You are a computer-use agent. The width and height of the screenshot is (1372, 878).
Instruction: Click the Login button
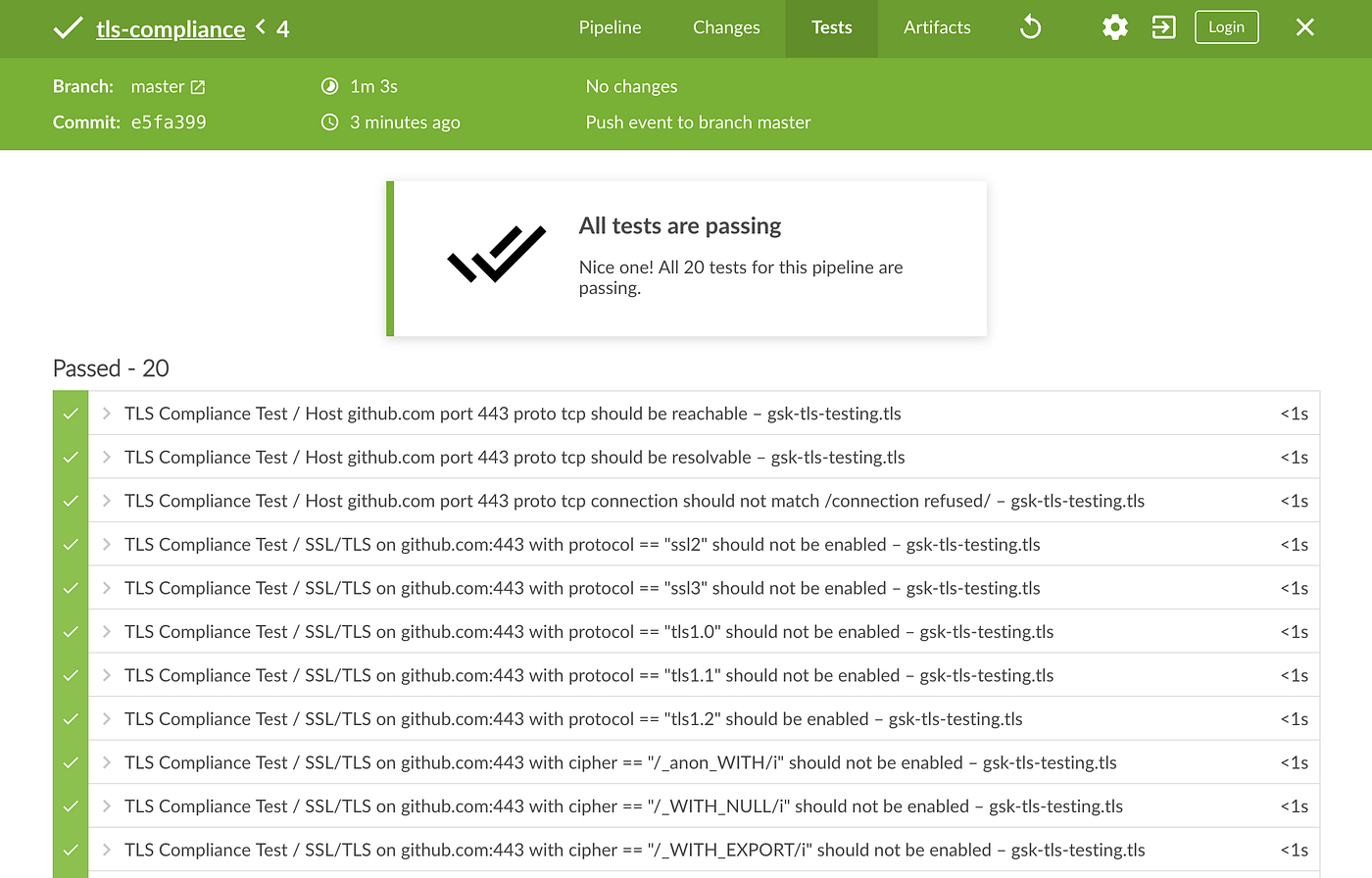pyautogui.click(x=1226, y=27)
